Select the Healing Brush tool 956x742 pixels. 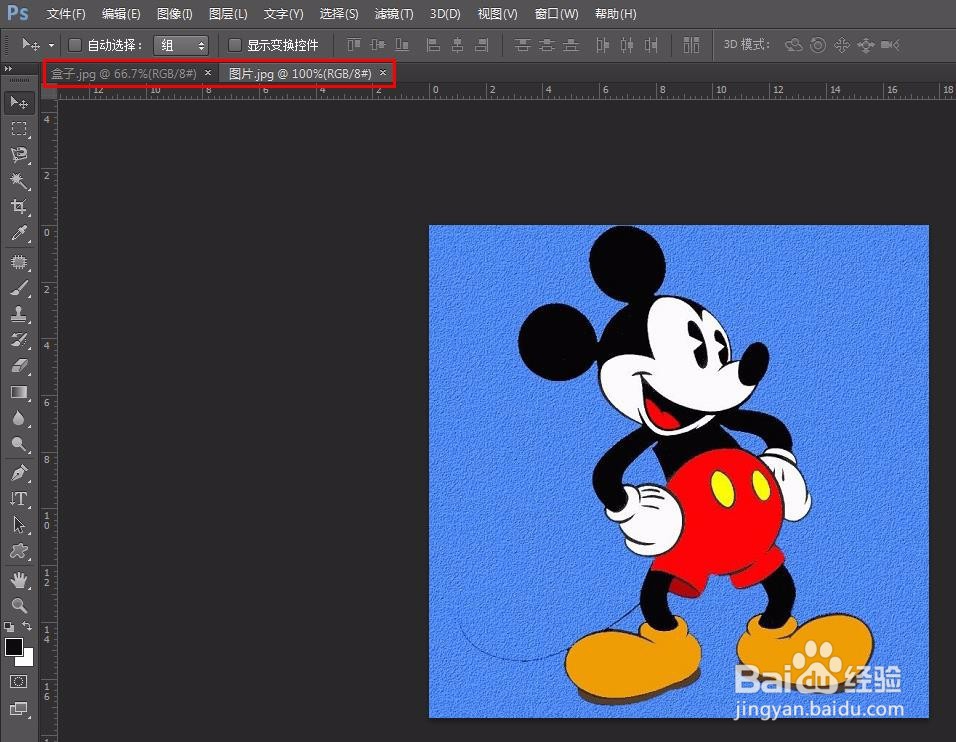tap(19, 262)
